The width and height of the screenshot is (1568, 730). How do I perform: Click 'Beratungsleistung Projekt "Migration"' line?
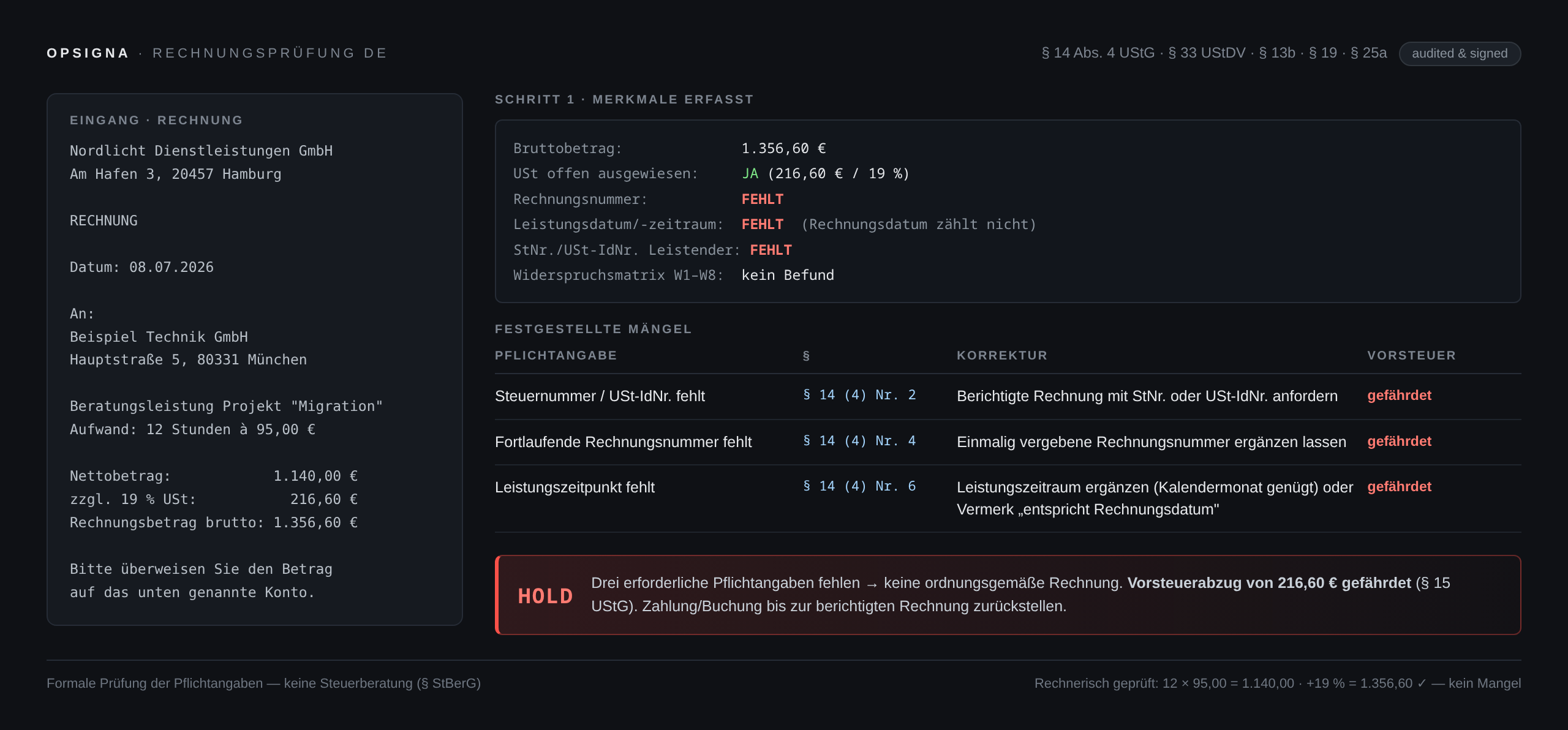(226, 406)
